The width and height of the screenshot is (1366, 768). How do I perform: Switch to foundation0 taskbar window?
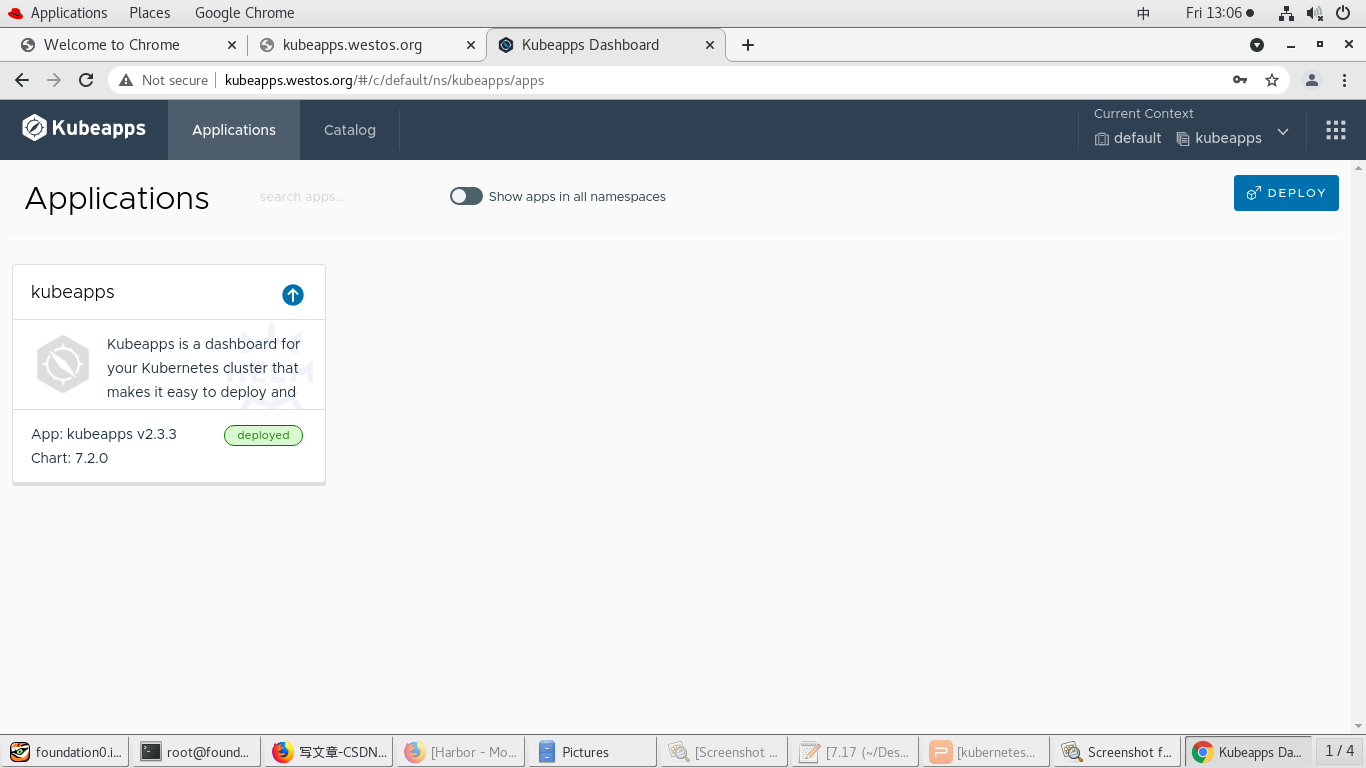pyautogui.click(x=66, y=752)
